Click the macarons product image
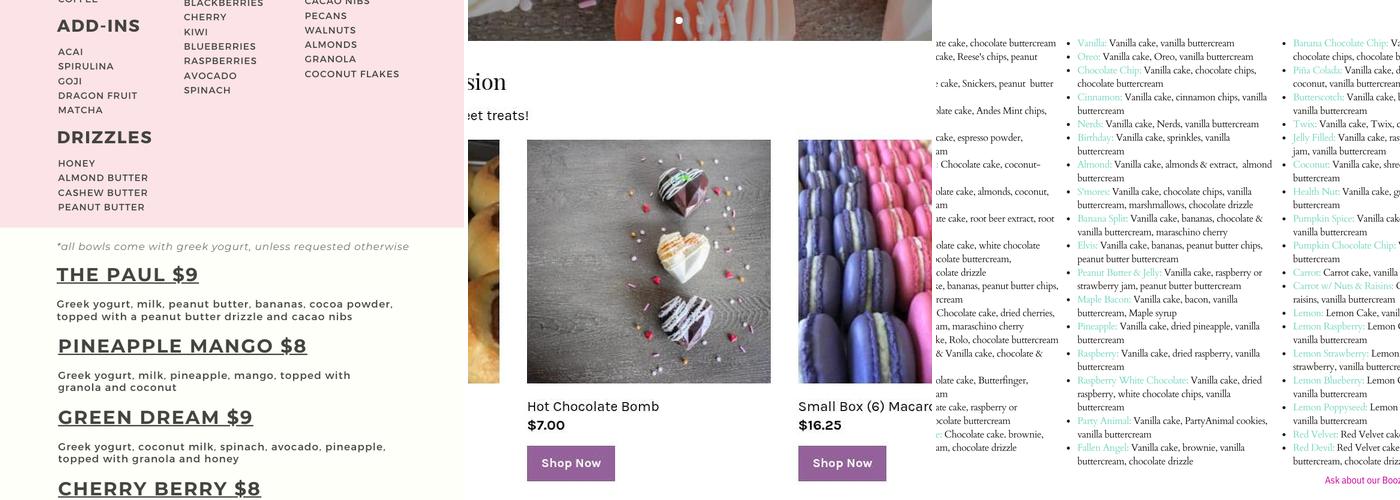The width and height of the screenshot is (1400, 500). [865, 261]
